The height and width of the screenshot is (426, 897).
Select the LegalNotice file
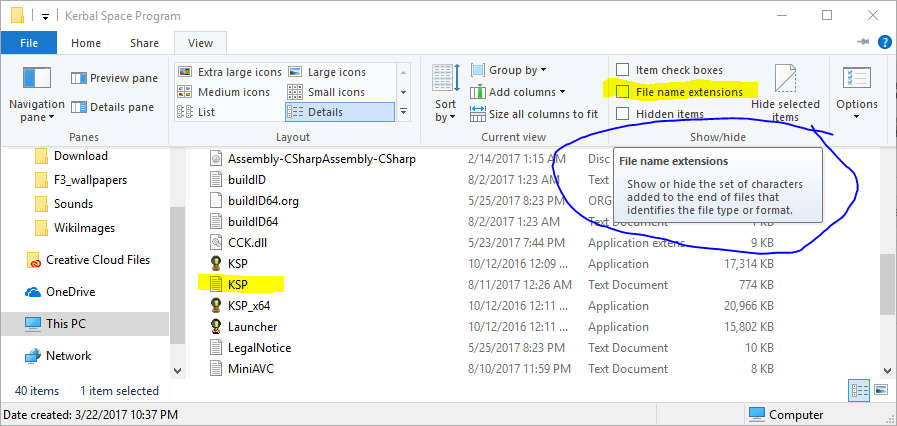259,348
